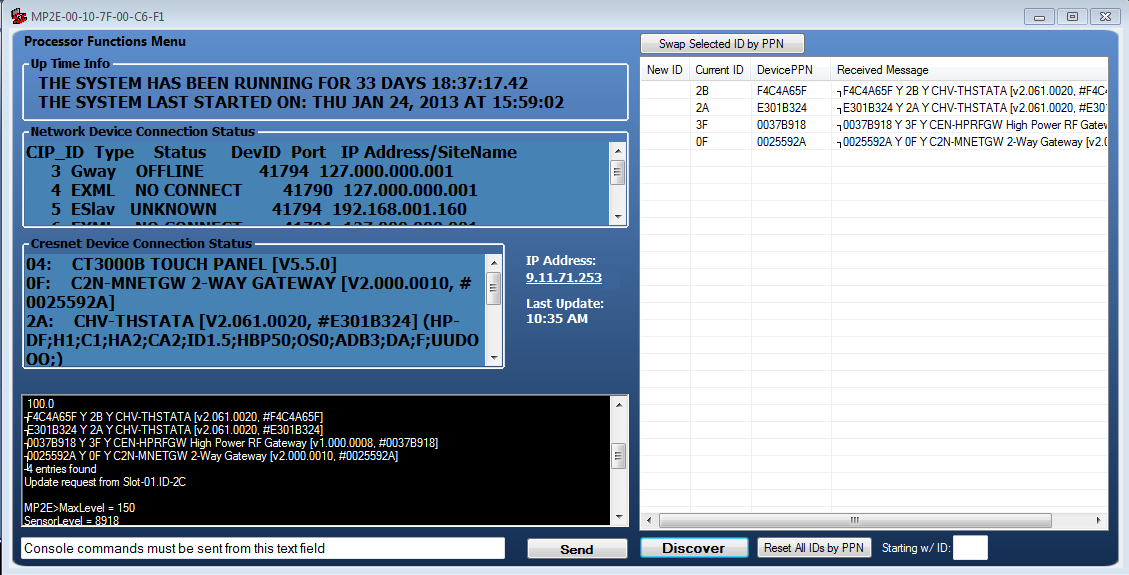Screen dimensions: 1129x575
Task: Click up arrow of console output scrollbar
Action: click(619, 405)
